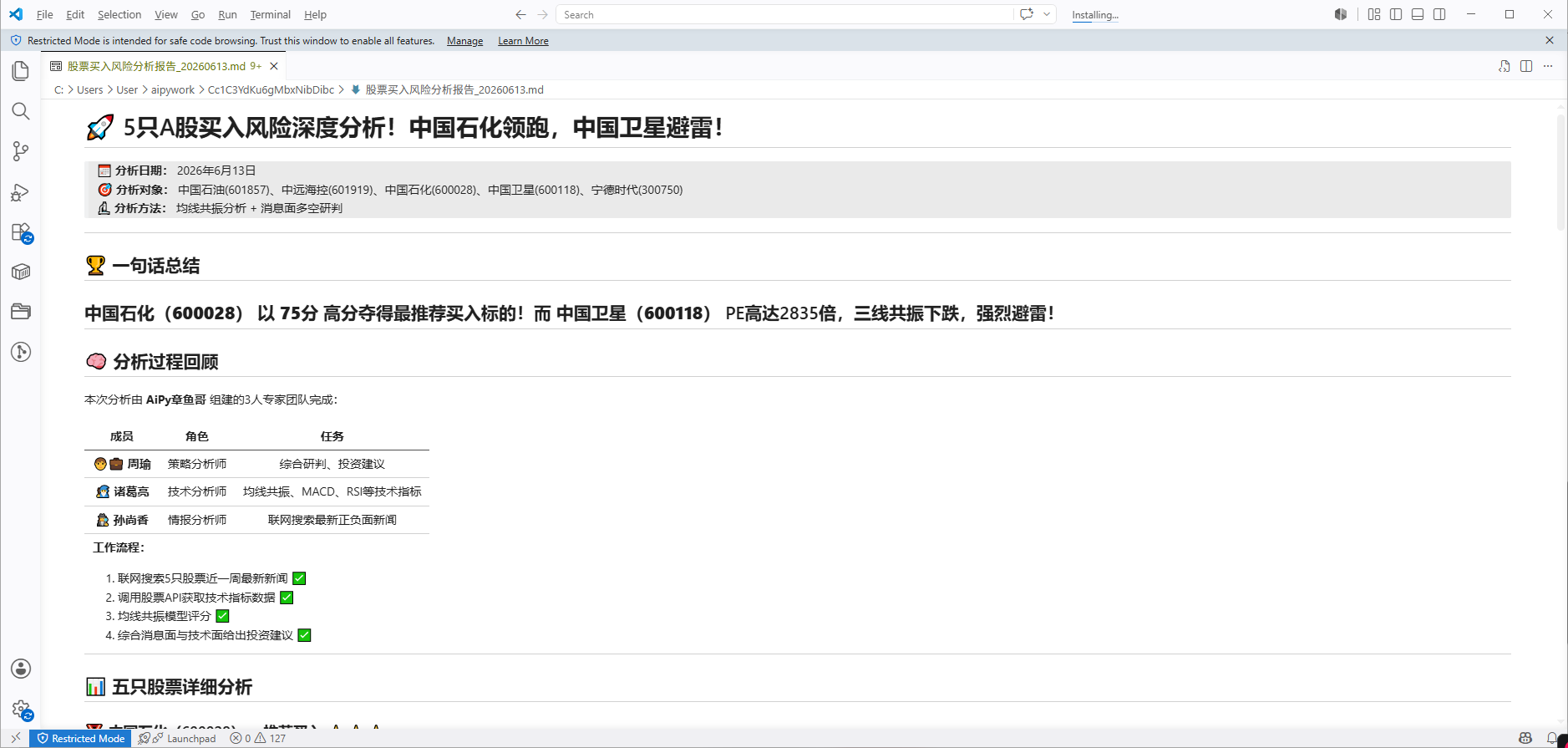Viewport: 1568px width, 748px height.
Task: Open the Go menu
Action: coord(198,14)
